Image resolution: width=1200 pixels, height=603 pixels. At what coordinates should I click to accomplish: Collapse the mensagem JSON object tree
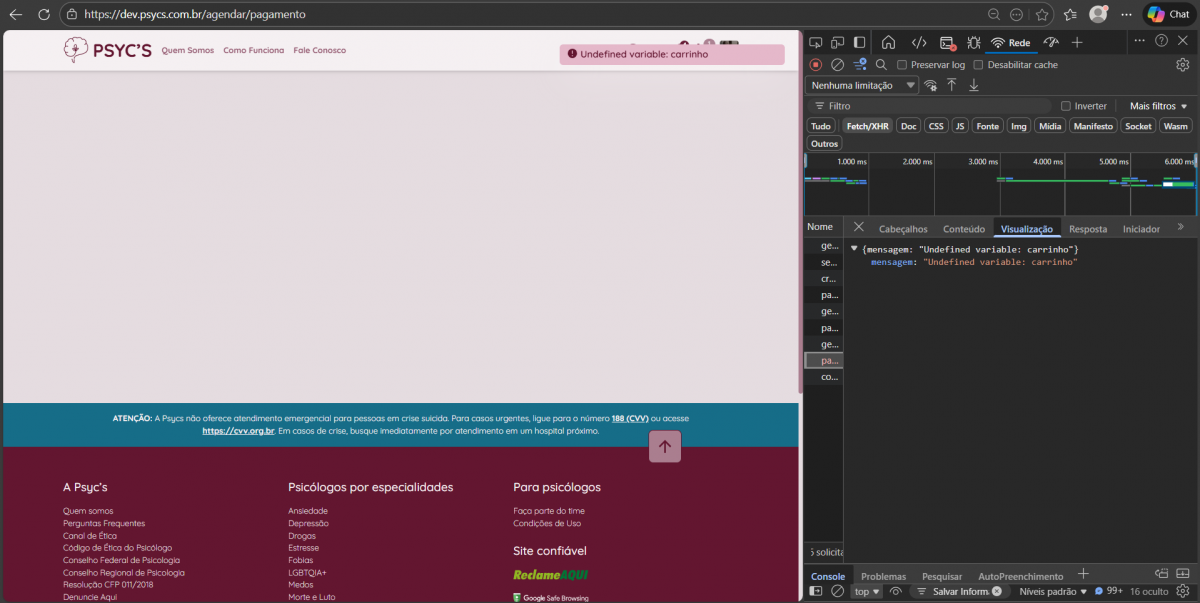(854, 249)
